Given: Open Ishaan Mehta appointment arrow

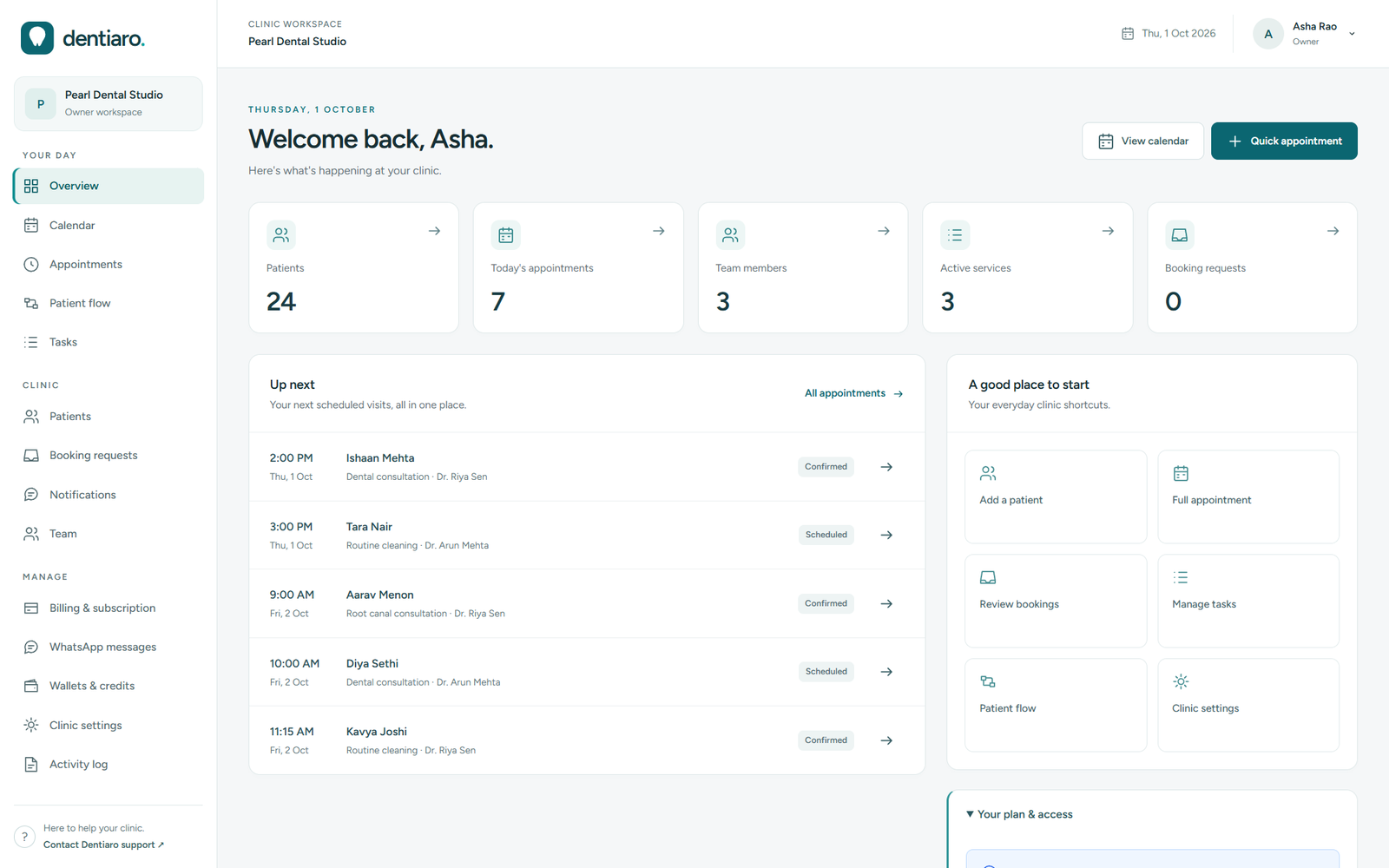Looking at the screenshot, I should 886,467.
